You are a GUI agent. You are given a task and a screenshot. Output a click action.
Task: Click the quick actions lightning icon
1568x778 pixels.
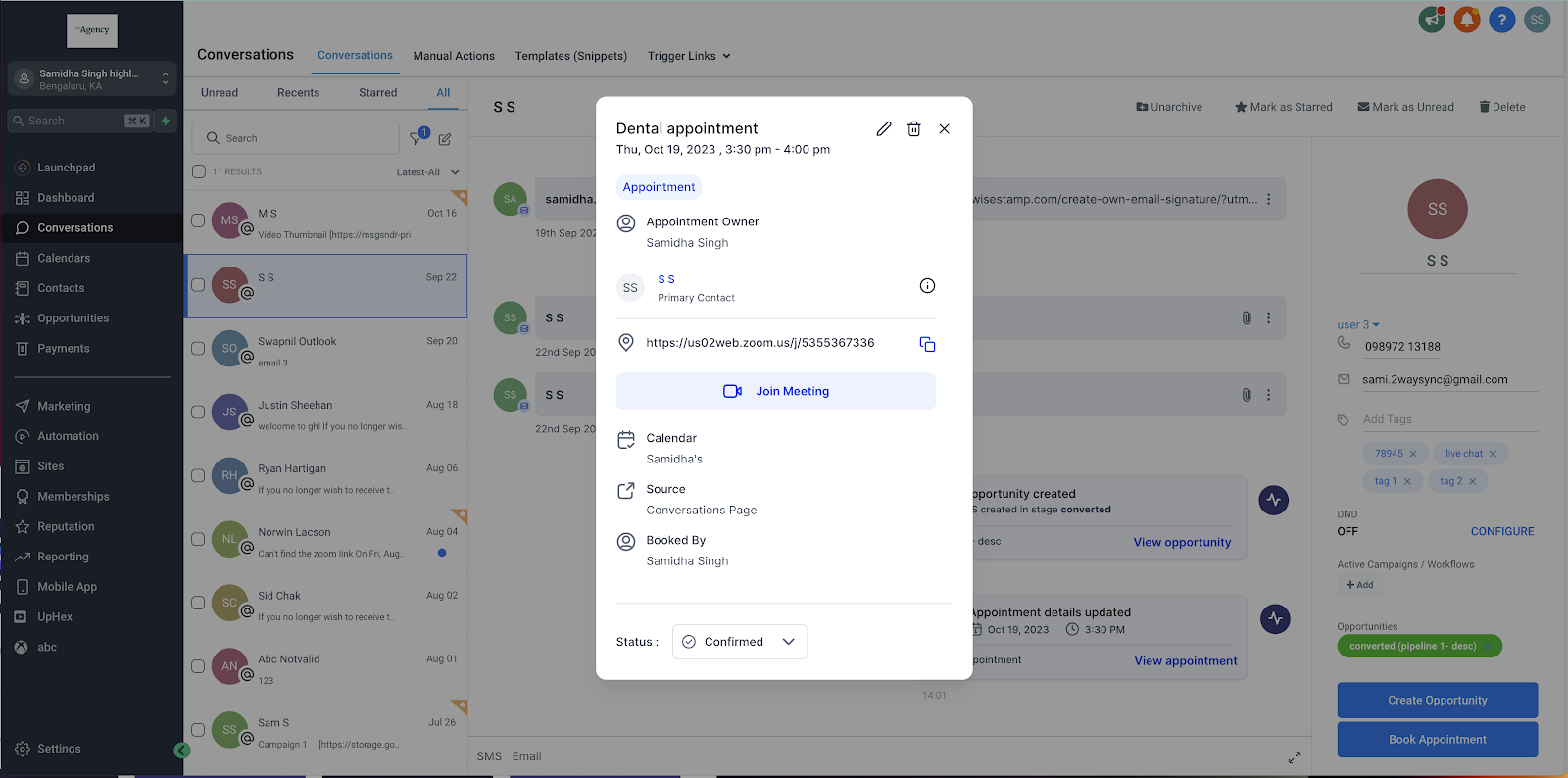166,121
